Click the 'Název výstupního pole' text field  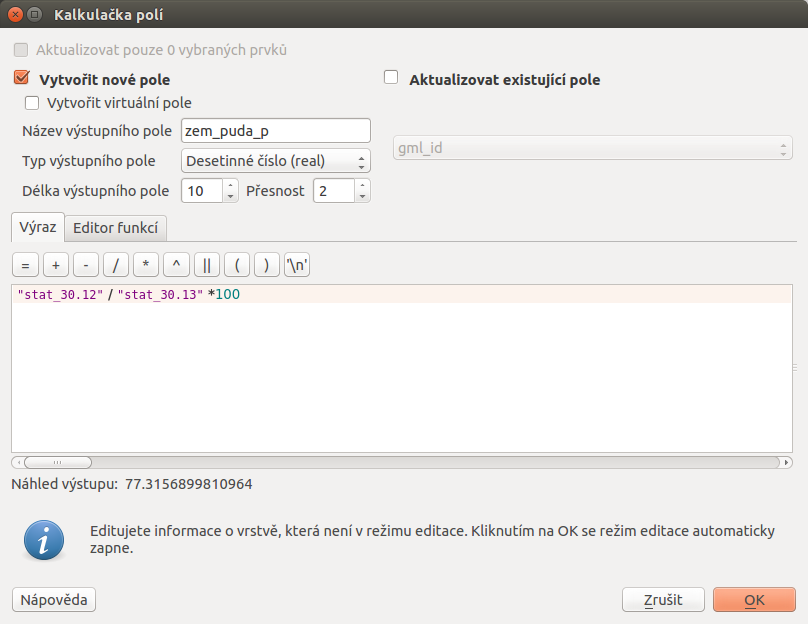(276, 131)
